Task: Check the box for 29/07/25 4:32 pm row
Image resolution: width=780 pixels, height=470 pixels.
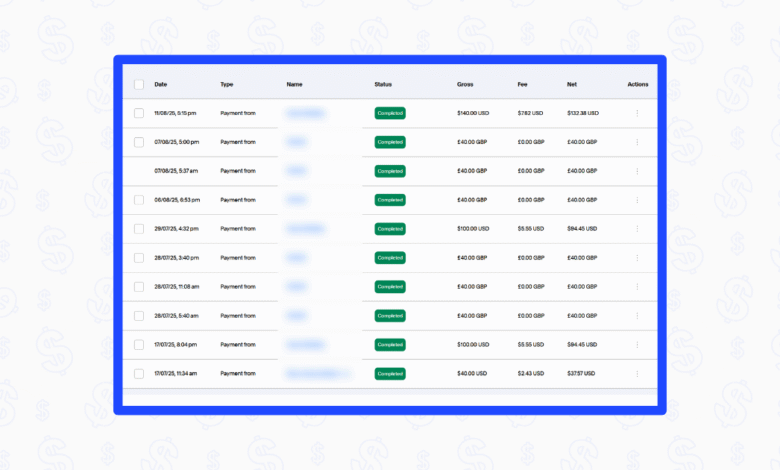Action: pyautogui.click(x=139, y=229)
